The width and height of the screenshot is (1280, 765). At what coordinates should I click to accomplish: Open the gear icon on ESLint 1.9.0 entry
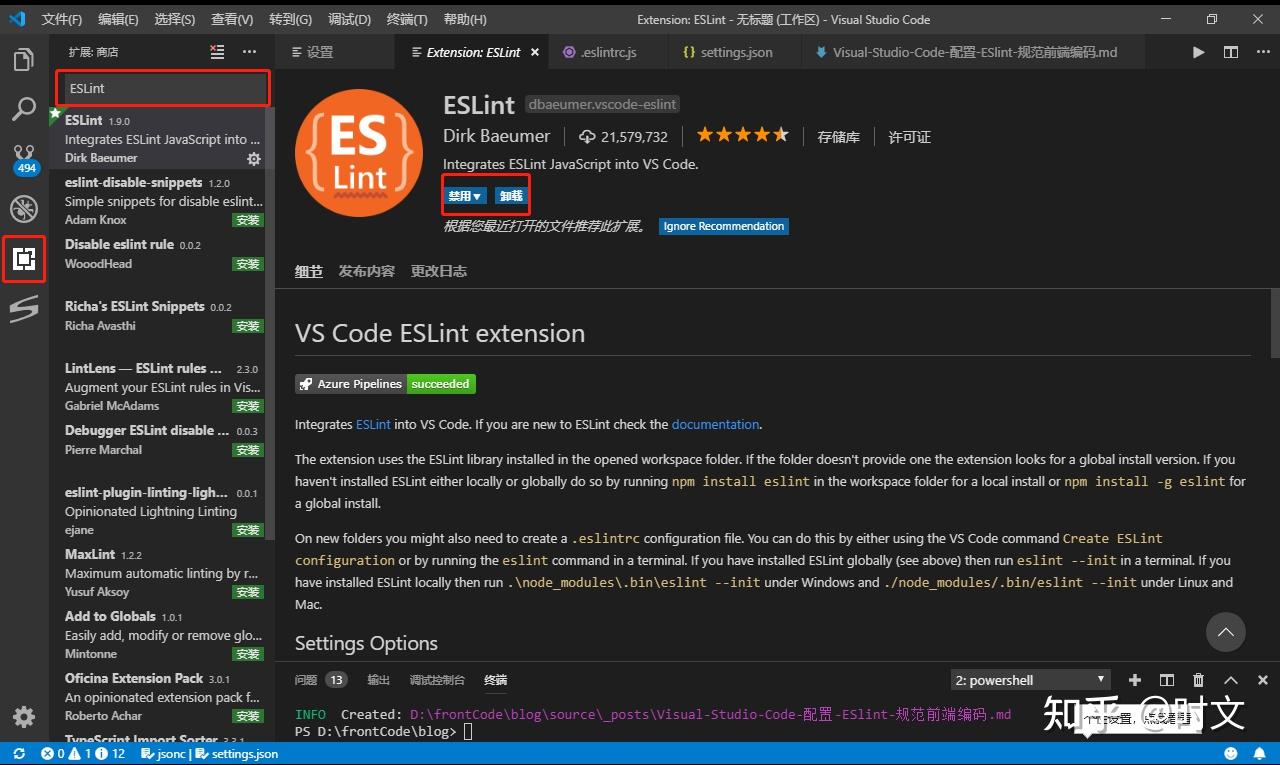(x=253, y=158)
